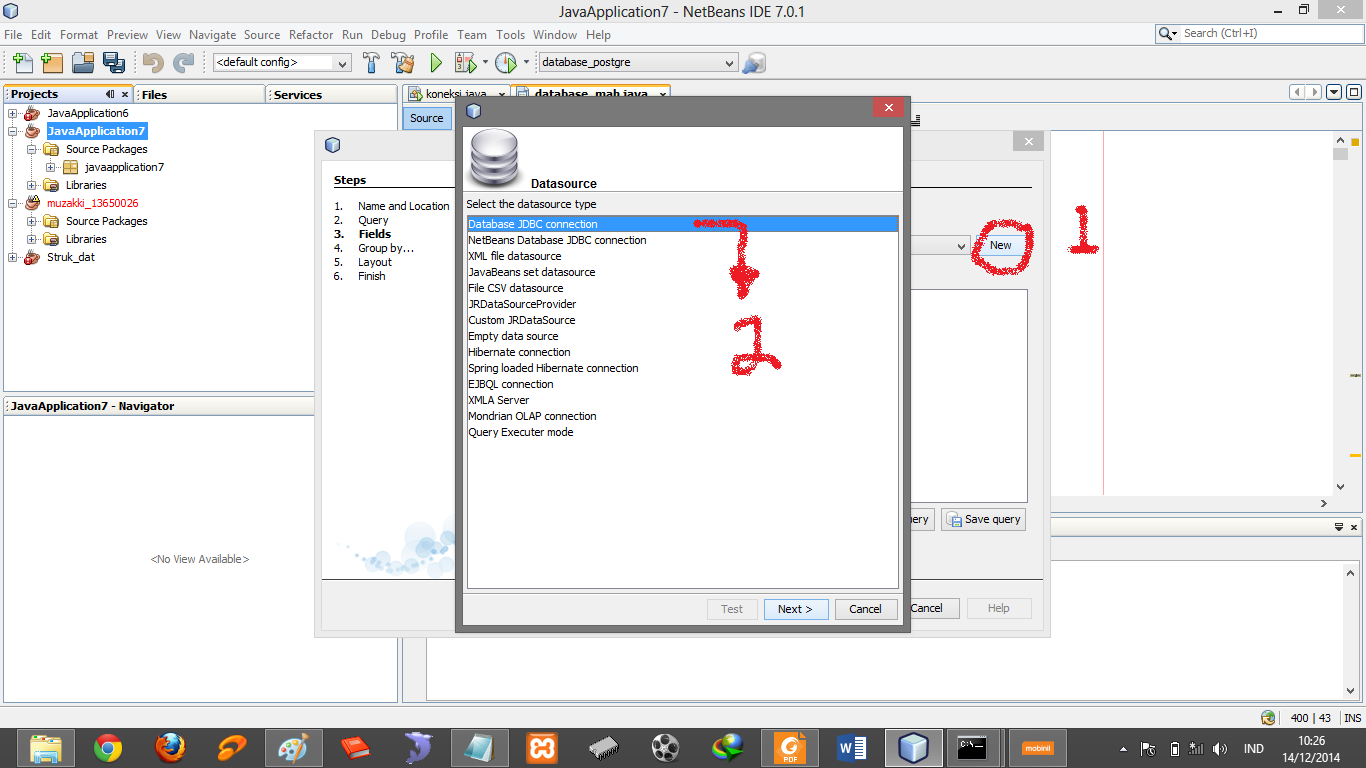Expand the JavaApplication6 project node

click(13, 113)
